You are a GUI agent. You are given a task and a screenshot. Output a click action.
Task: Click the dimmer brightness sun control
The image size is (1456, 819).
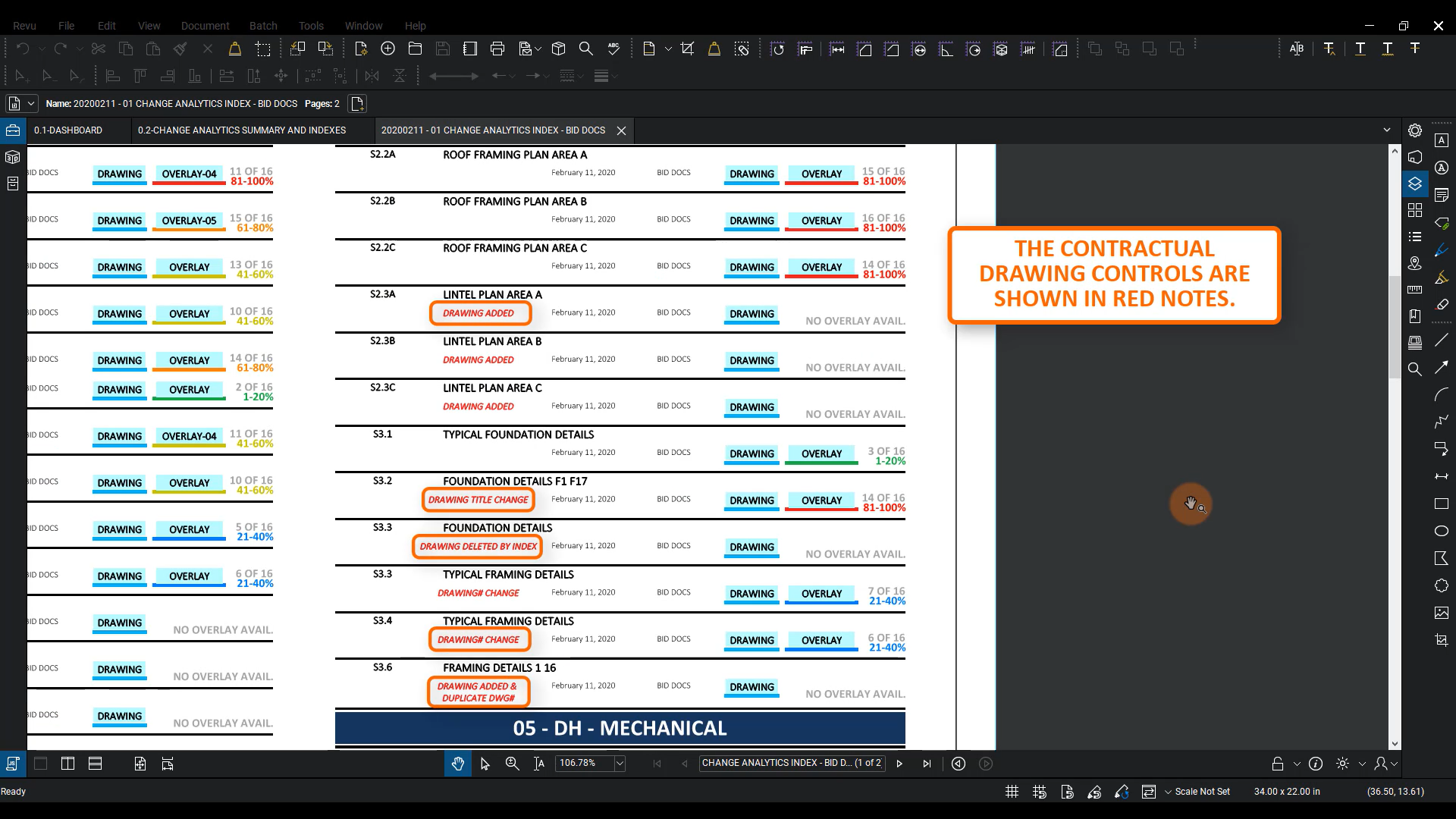tap(1342, 764)
